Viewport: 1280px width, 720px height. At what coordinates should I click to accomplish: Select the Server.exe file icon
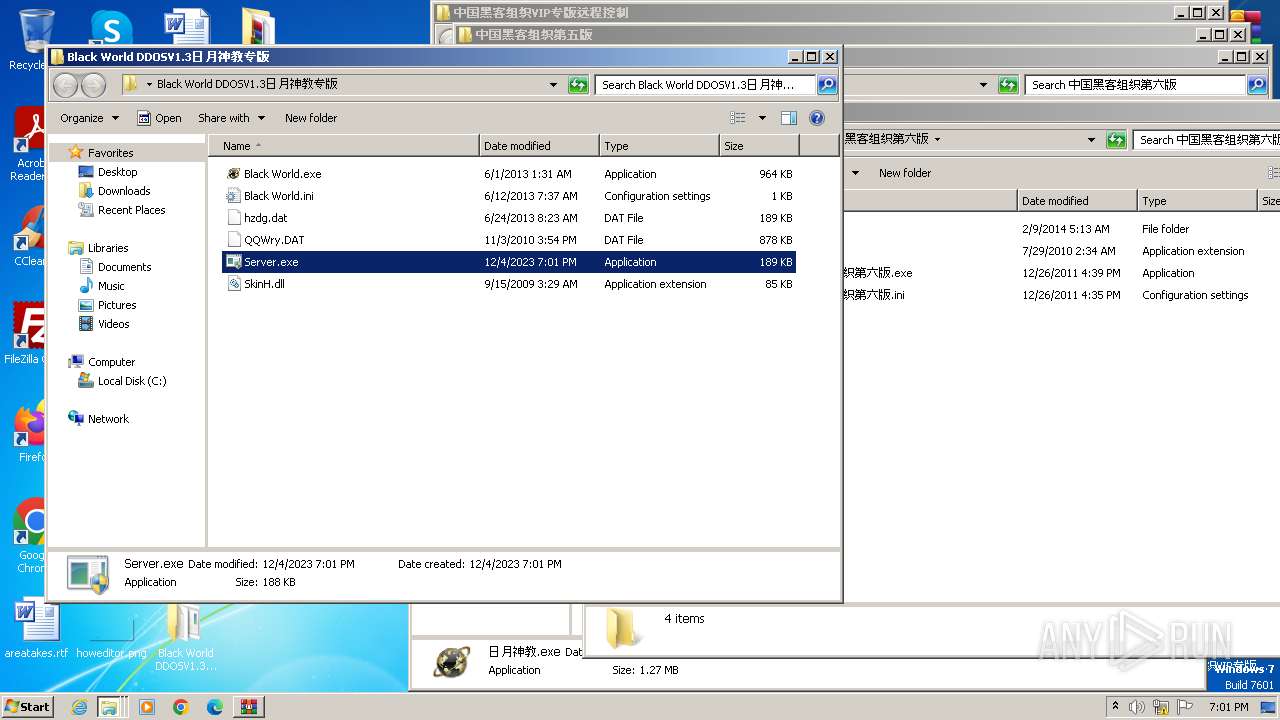tap(233, 262)
